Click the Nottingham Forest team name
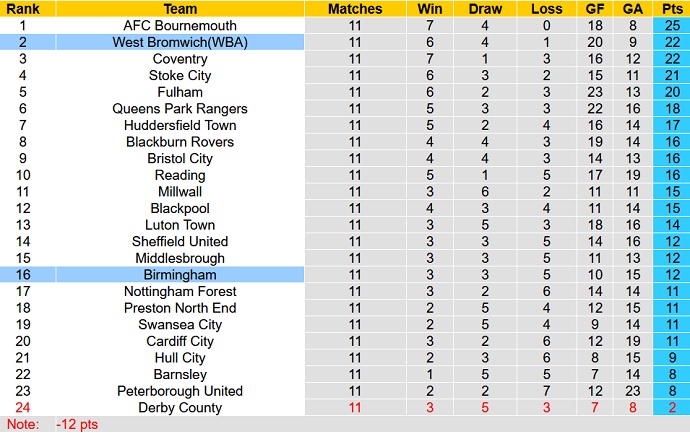 pyautogui.click(x=180, y=291)
